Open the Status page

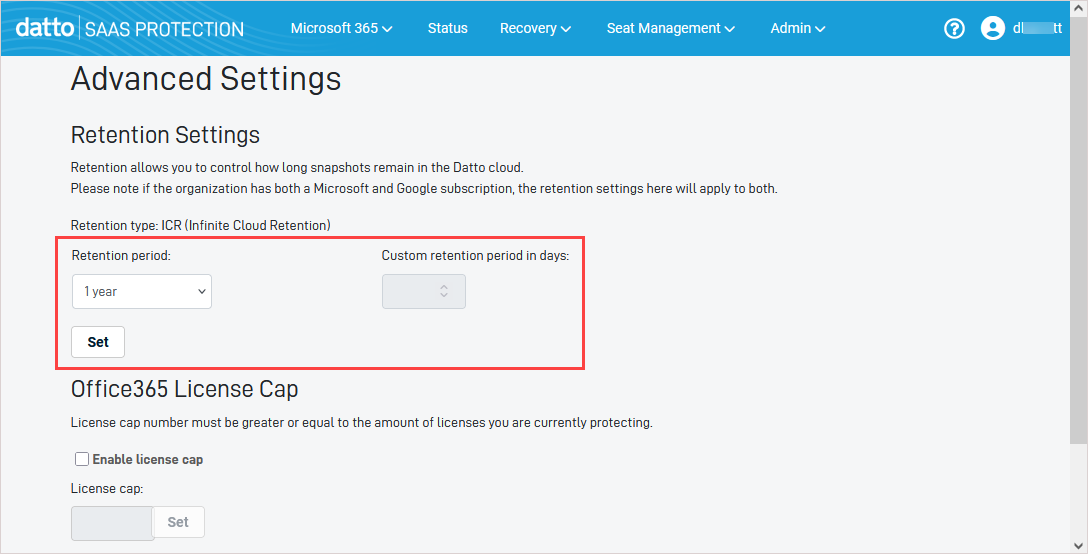[x=448, y=28]
